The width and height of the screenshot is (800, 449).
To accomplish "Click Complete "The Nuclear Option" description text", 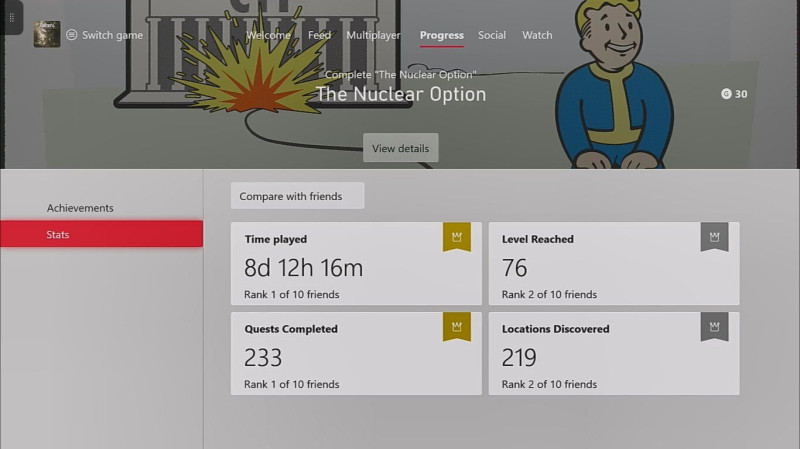I will [x=401, y=74].
